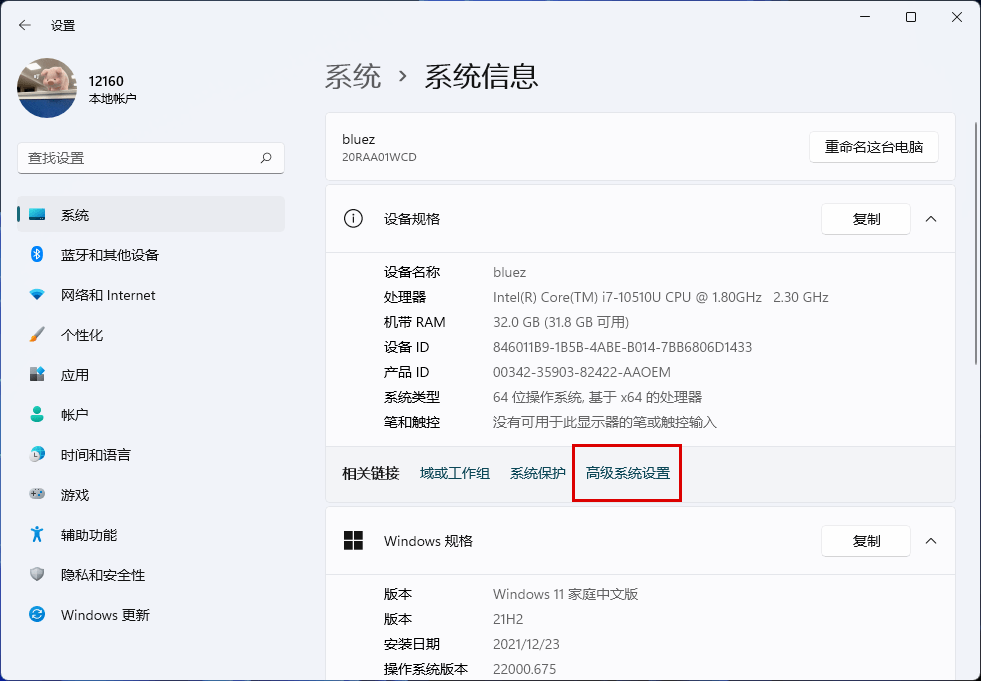
Task: Click the Windows 11 家庭中文版 edition text
Action: point(566,594)
